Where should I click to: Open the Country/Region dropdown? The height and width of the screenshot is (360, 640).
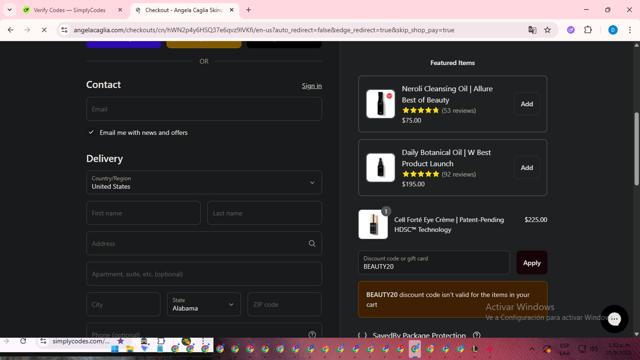(x=204, y=182)
